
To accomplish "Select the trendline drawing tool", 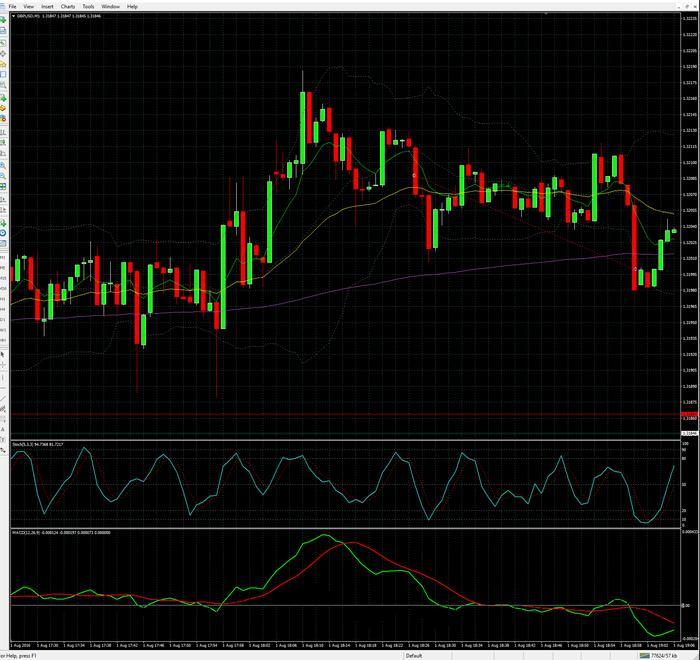I will tap(3, 398).
